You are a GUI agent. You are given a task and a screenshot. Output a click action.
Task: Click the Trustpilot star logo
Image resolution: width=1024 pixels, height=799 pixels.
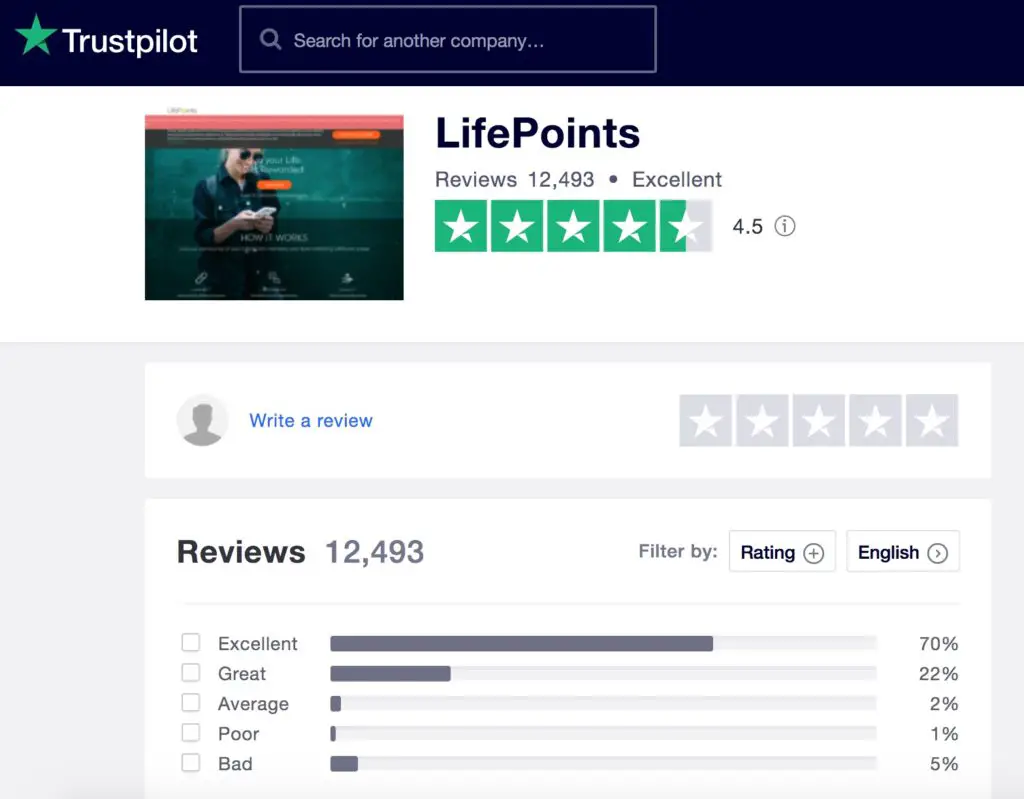pos(36,35)
